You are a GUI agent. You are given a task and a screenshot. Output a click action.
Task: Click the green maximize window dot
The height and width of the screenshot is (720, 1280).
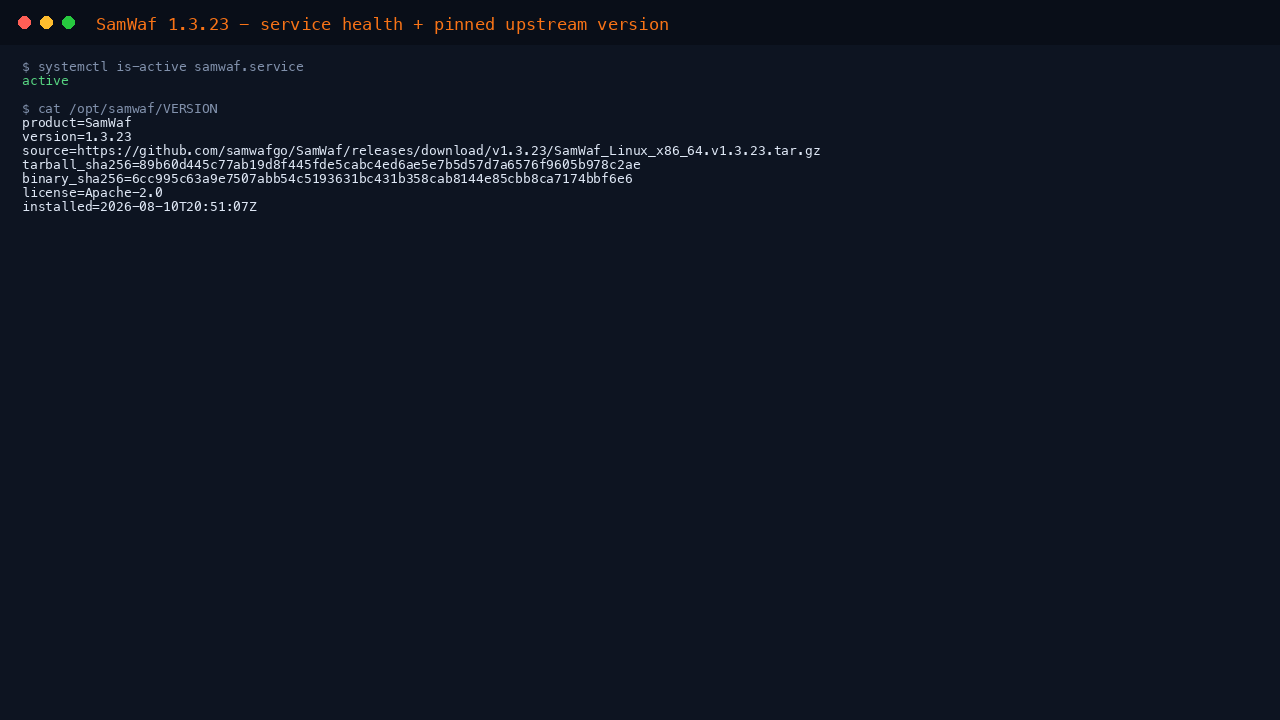[x=68, y=23]
